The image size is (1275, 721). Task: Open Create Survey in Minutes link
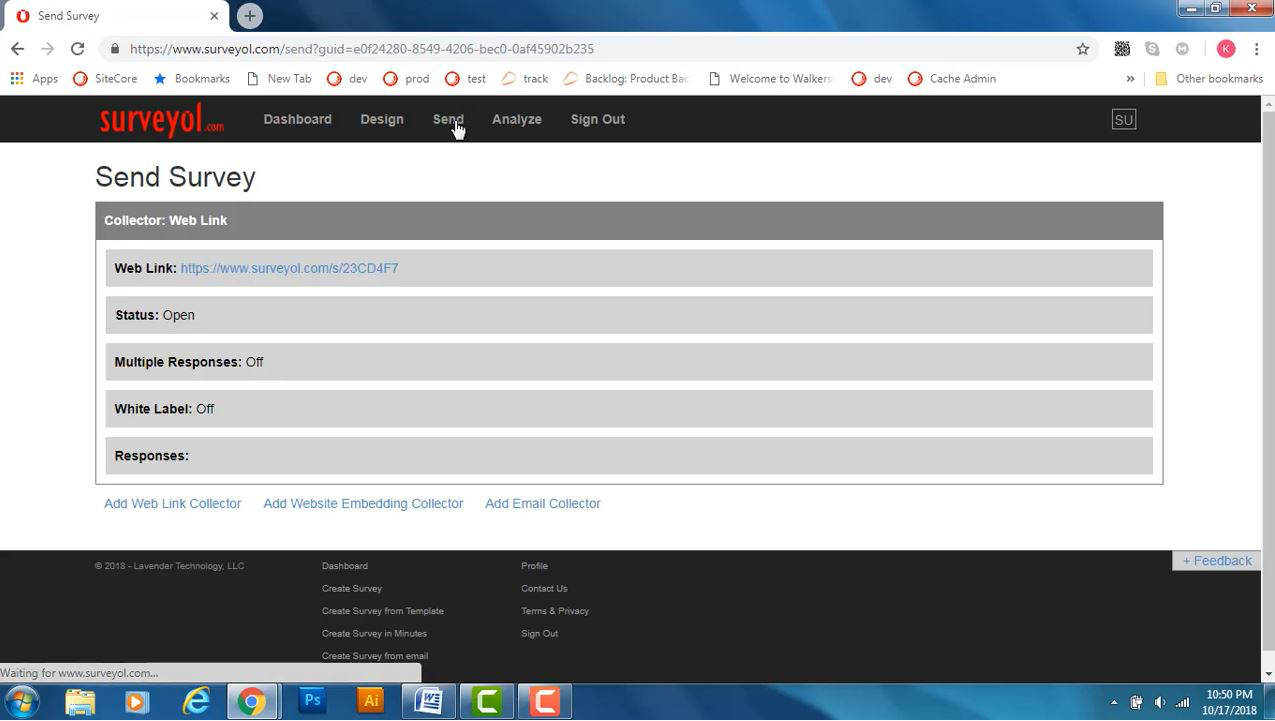coord(374,634)
